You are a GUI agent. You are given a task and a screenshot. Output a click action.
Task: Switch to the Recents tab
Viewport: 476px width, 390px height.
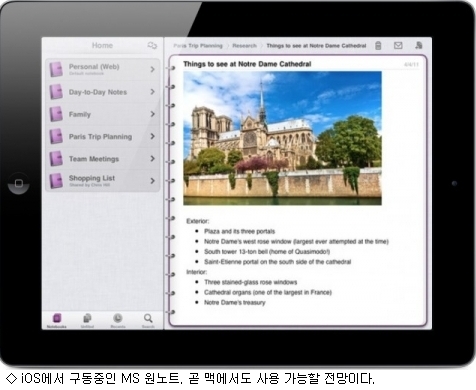click(118, 321)
